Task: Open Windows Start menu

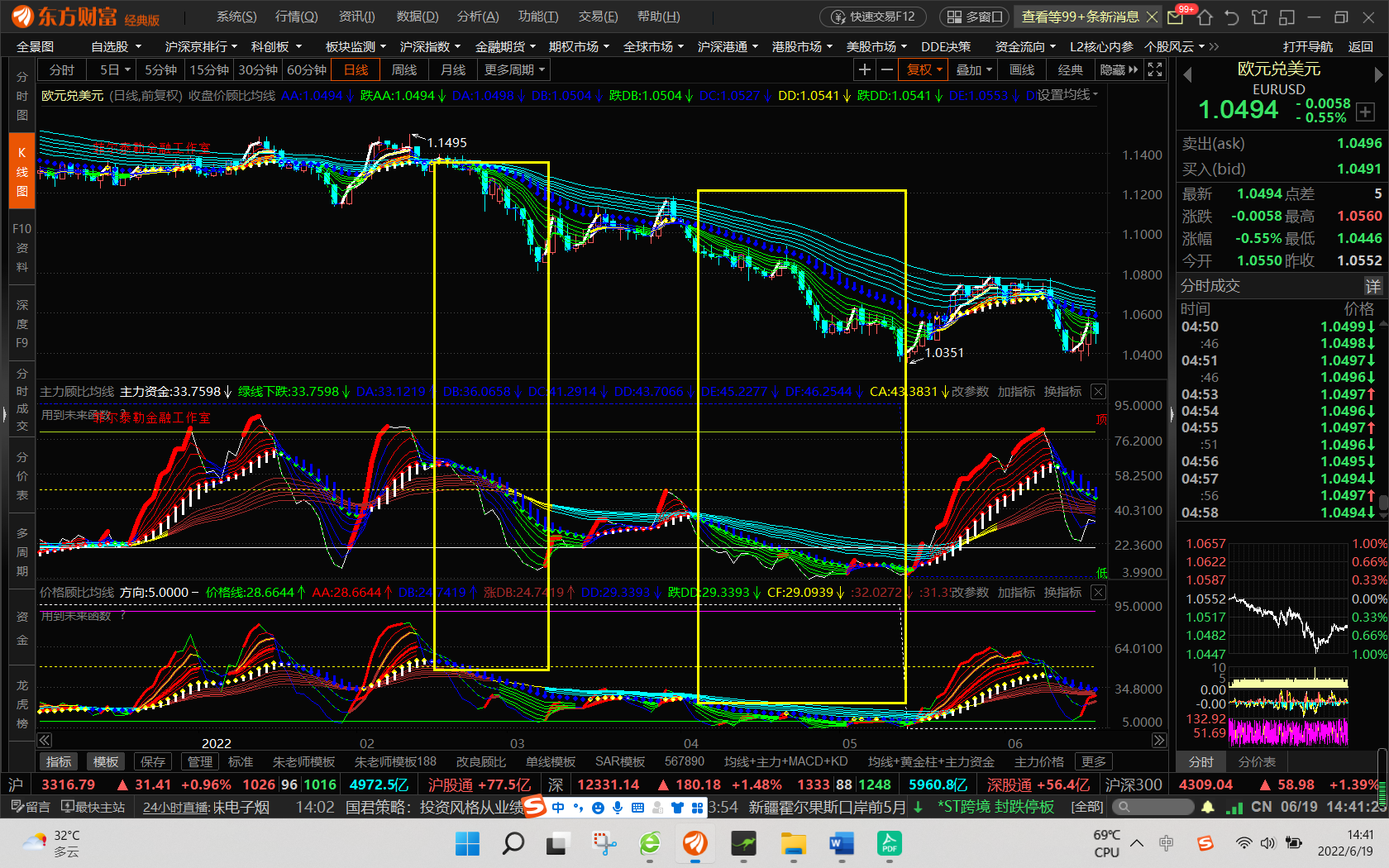Action: [x=467, y=843]
